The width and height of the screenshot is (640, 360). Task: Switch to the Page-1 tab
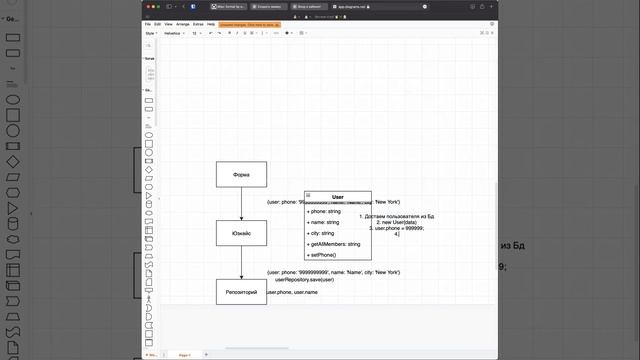tap(184, 355)
